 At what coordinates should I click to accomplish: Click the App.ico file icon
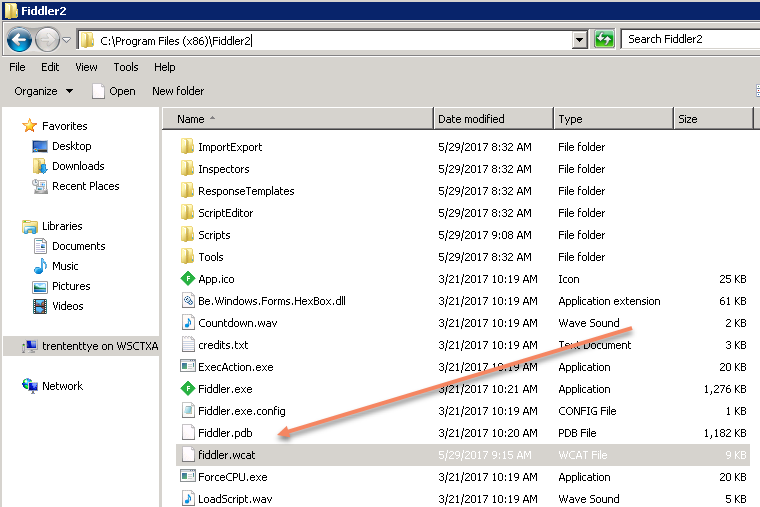click(187, 279)
